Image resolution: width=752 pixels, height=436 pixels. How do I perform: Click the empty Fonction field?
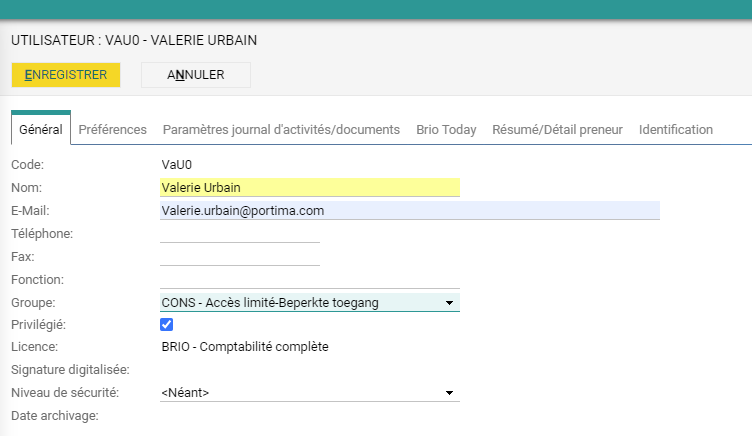tap(309, 280)
